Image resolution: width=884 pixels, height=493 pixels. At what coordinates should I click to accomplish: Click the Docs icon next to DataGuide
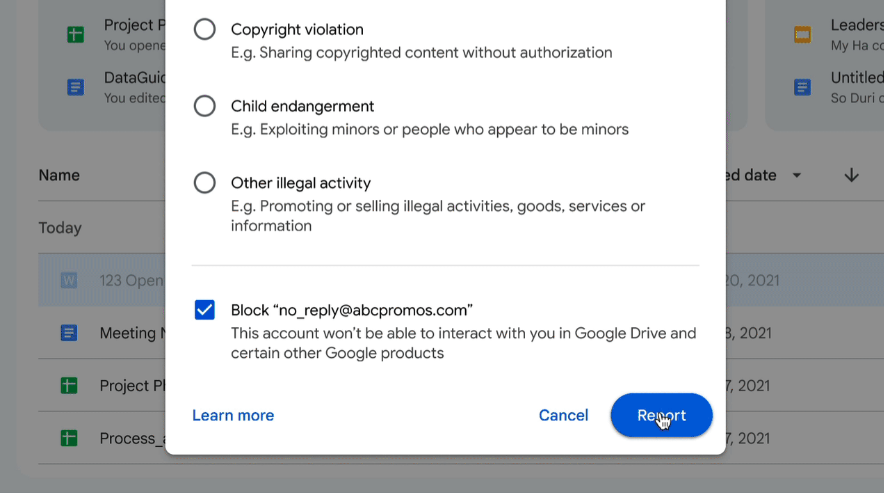75,87
